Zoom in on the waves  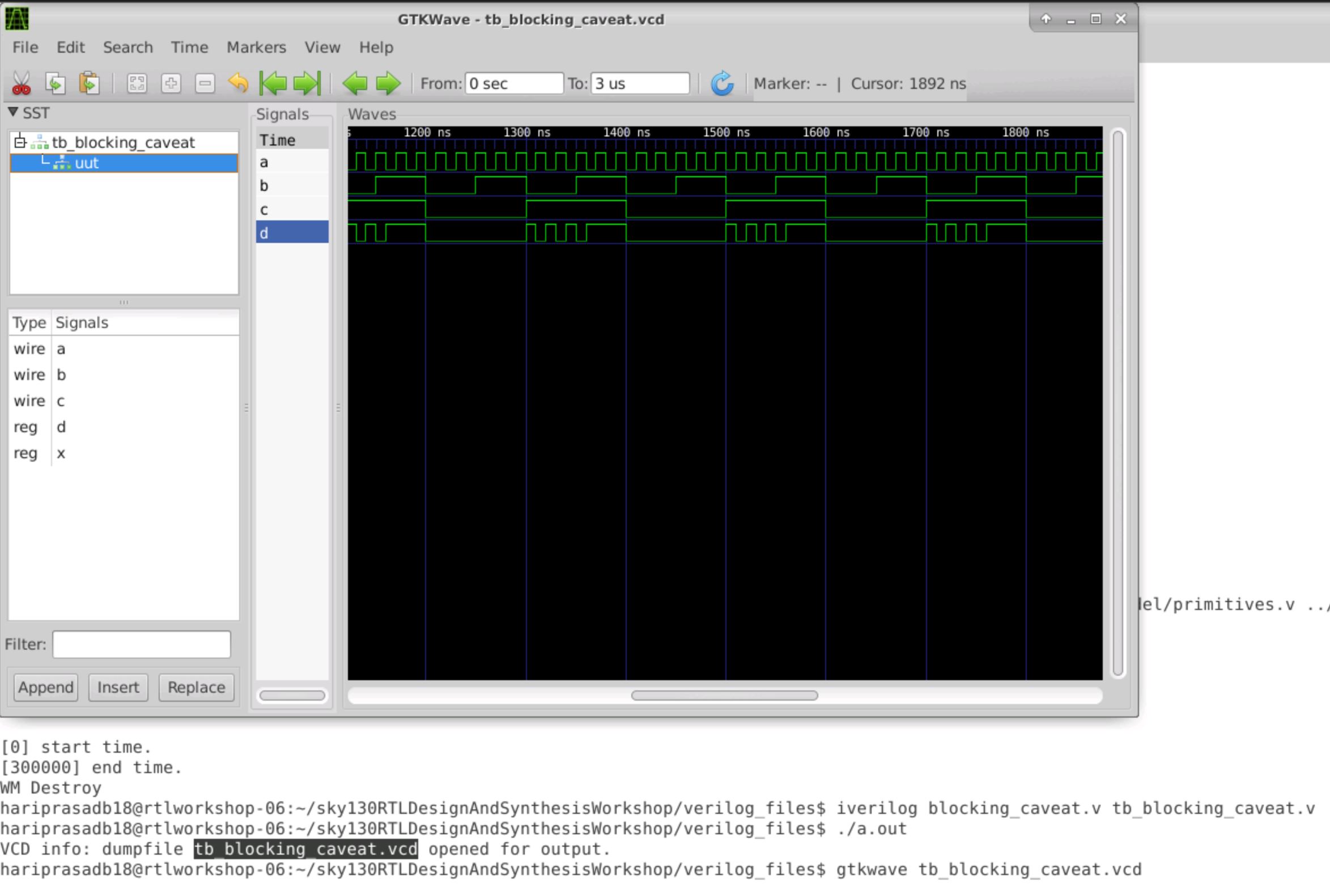(172, 83)
